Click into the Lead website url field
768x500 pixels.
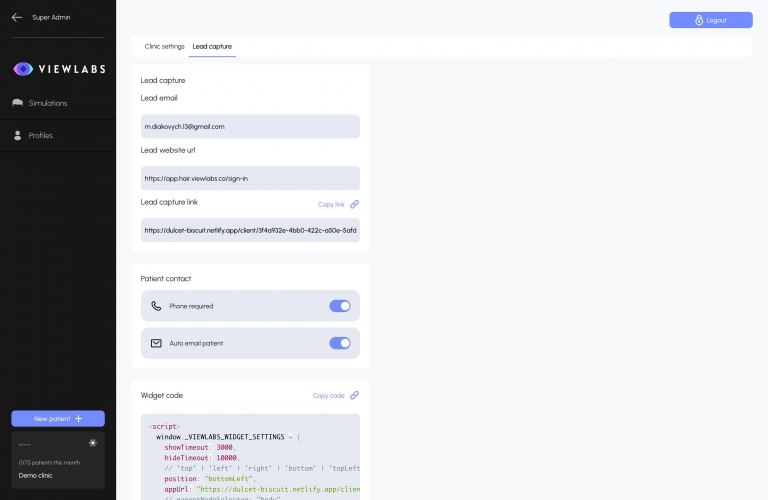click(250, 178)
